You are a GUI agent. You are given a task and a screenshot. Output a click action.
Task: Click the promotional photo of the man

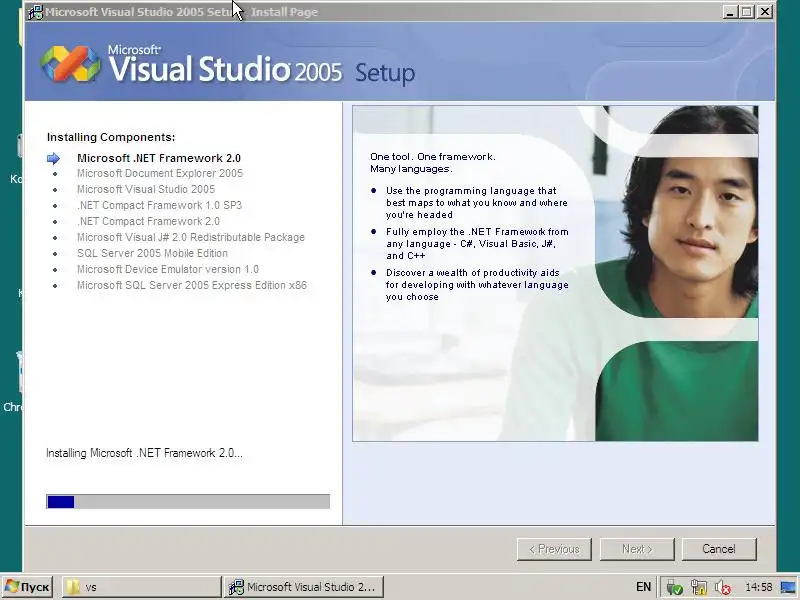pos(555,273)
